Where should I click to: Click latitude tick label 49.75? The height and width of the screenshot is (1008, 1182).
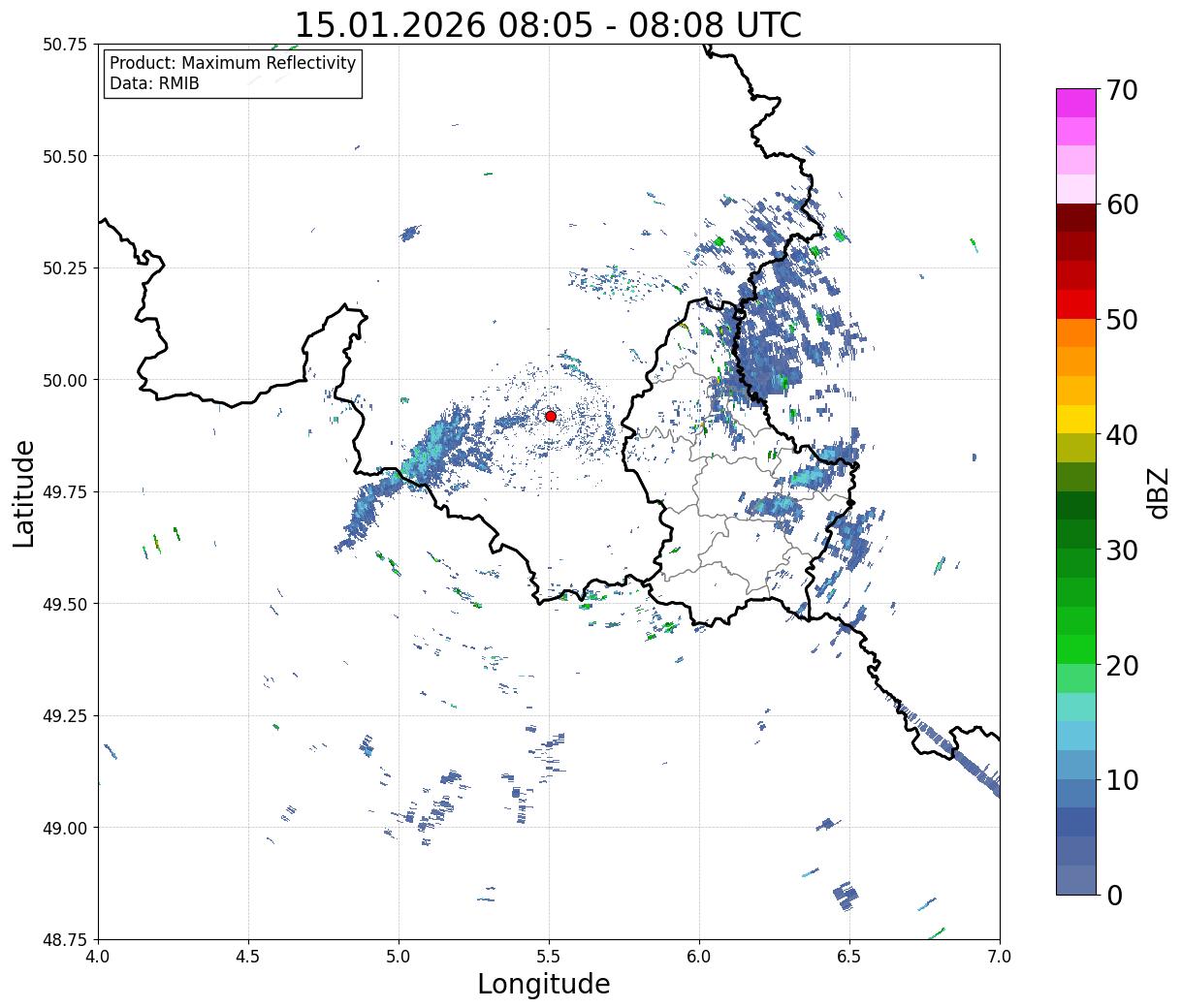(65, 492)
